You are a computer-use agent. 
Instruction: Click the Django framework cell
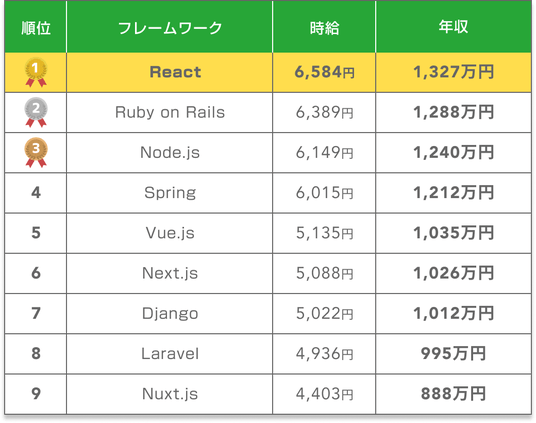pos(170,314)
